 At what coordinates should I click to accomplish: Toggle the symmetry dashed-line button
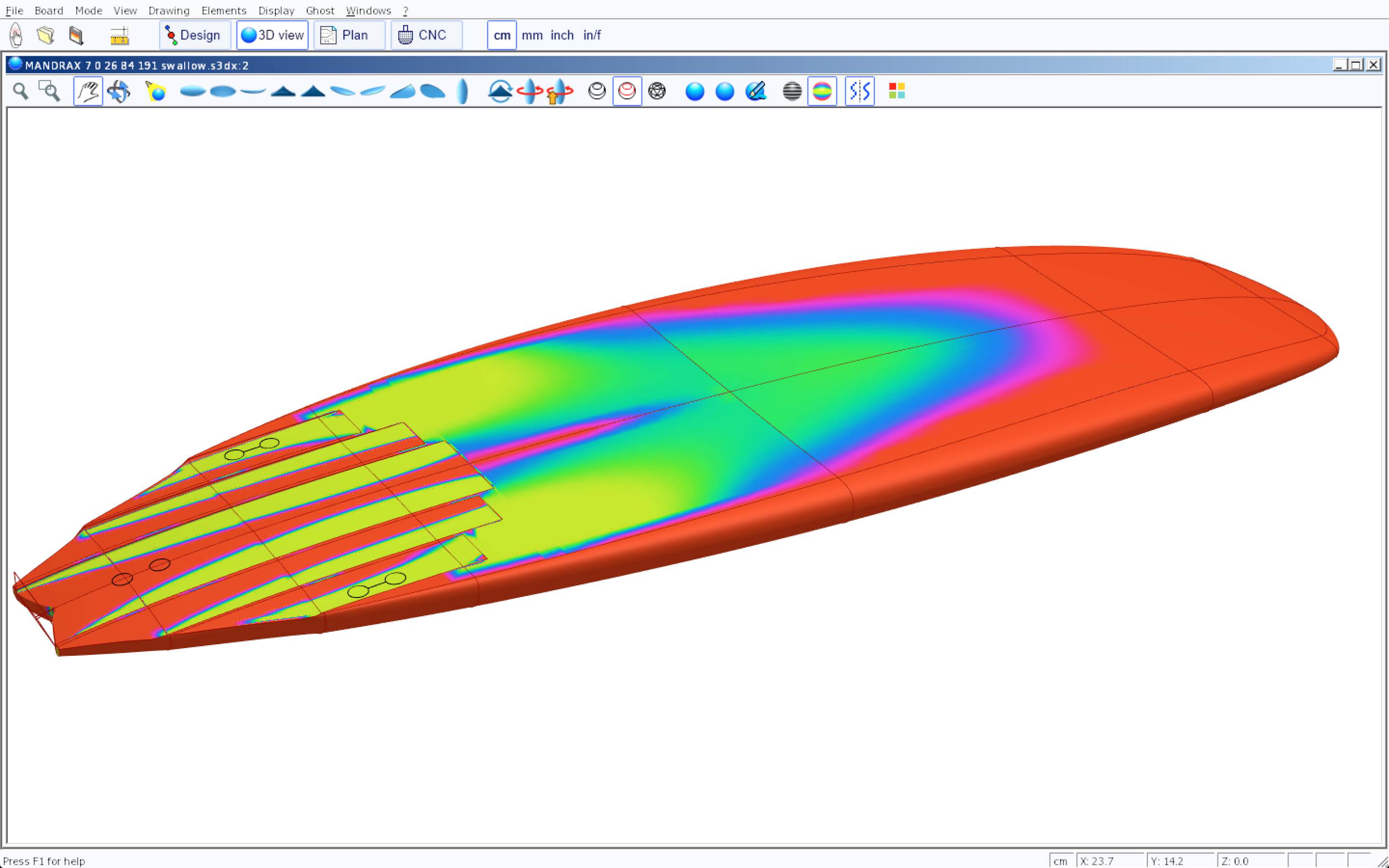tap(859, 91)
